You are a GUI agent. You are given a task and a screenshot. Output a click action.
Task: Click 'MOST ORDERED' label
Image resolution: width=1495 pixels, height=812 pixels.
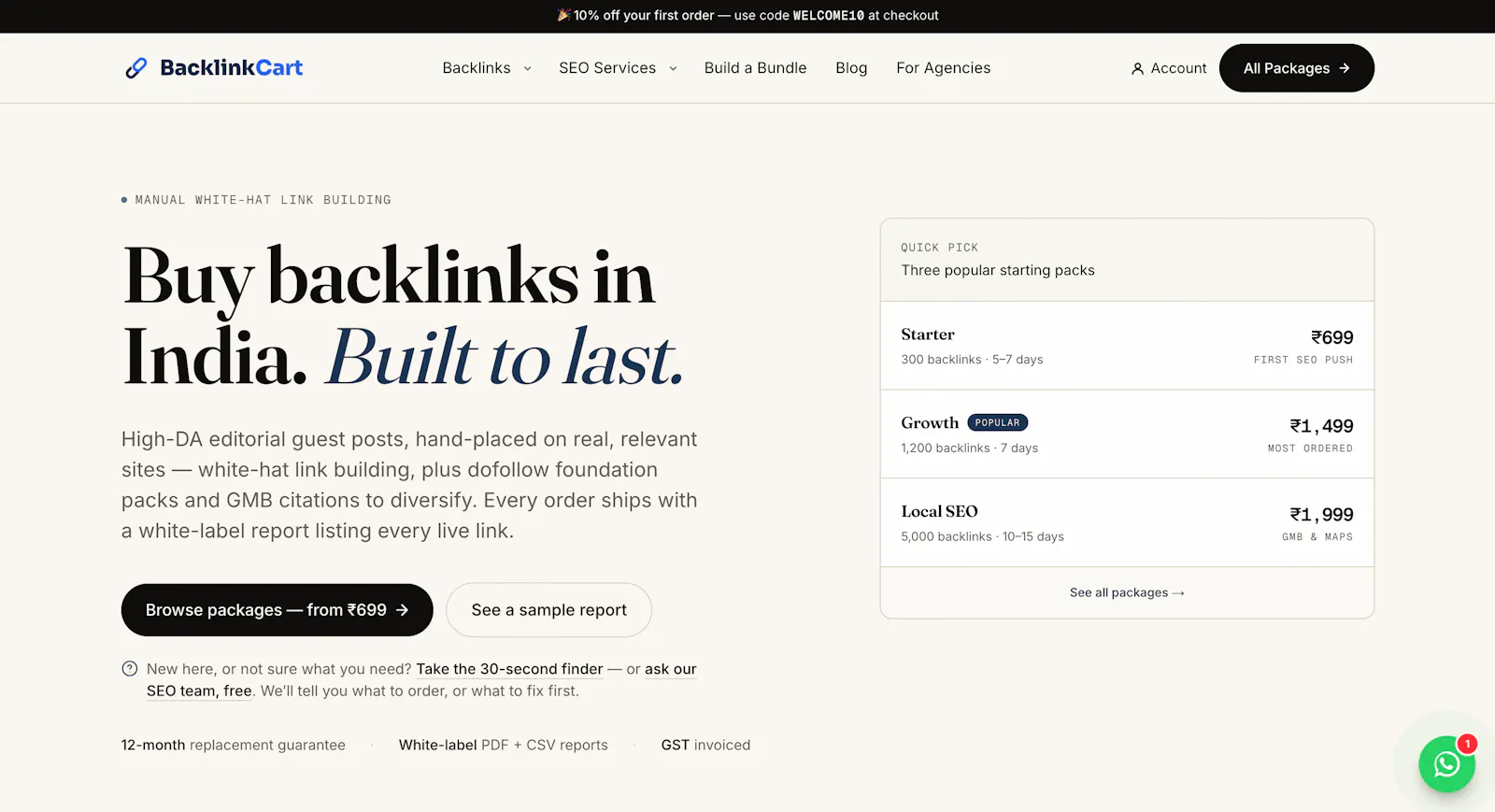1310,449
